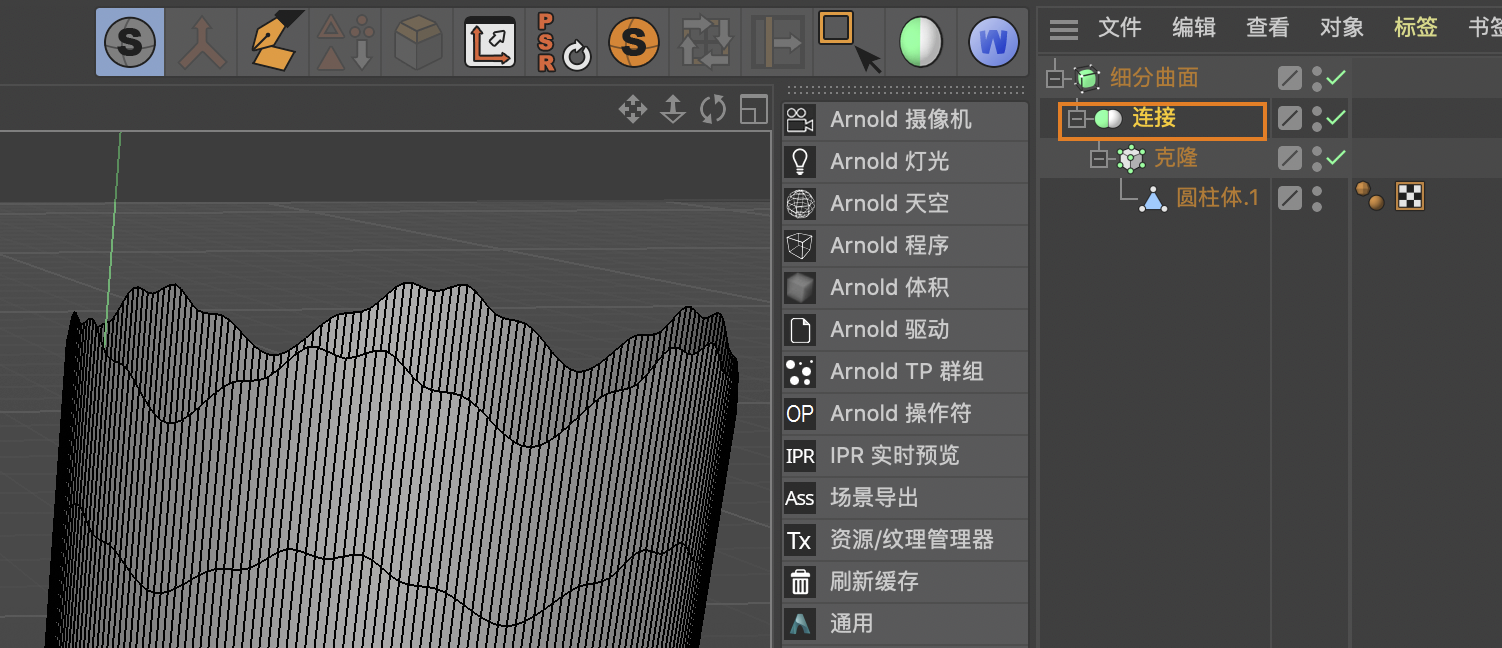Open 资源/纹理管理器 Tx manager
The image size is (1502, 648).
pyautogui.click(x=905, y=540)
